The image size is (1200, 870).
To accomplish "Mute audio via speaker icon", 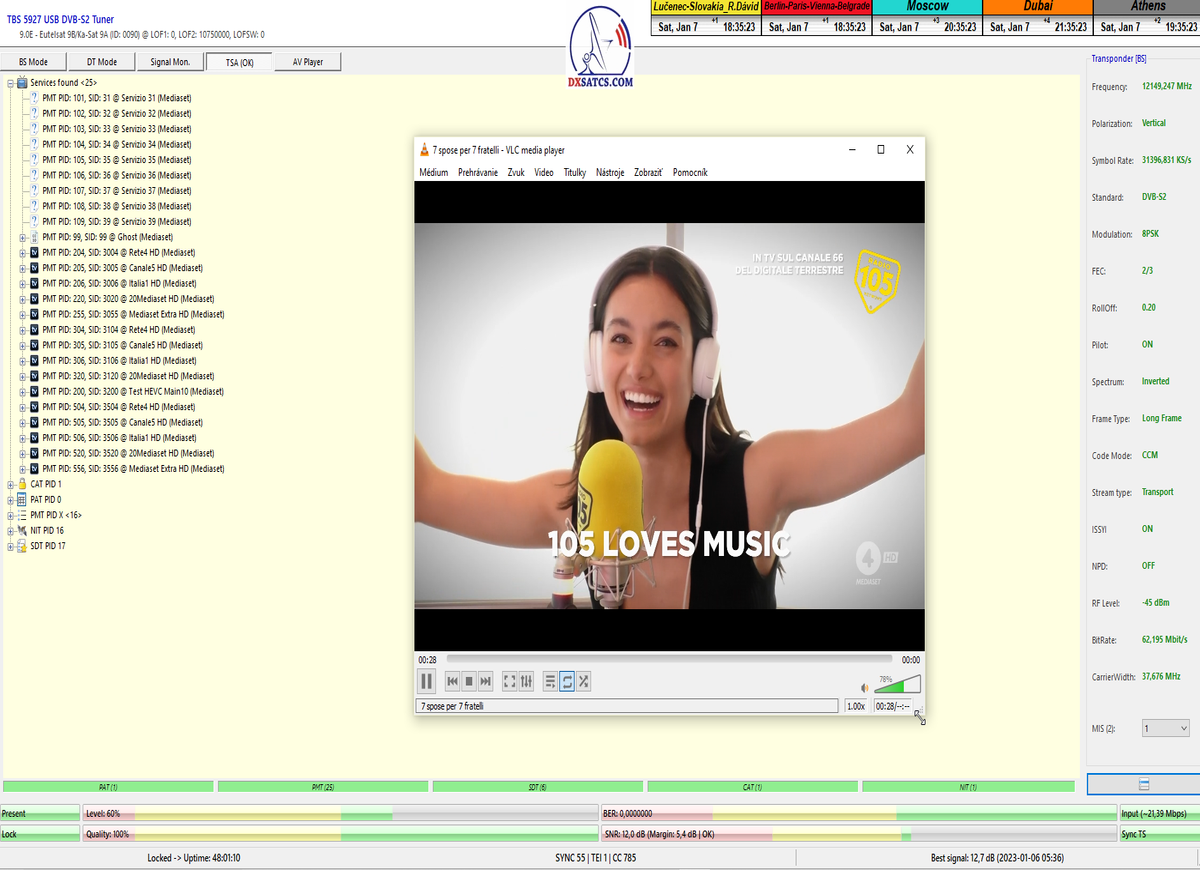I will [x=865, y=687].
